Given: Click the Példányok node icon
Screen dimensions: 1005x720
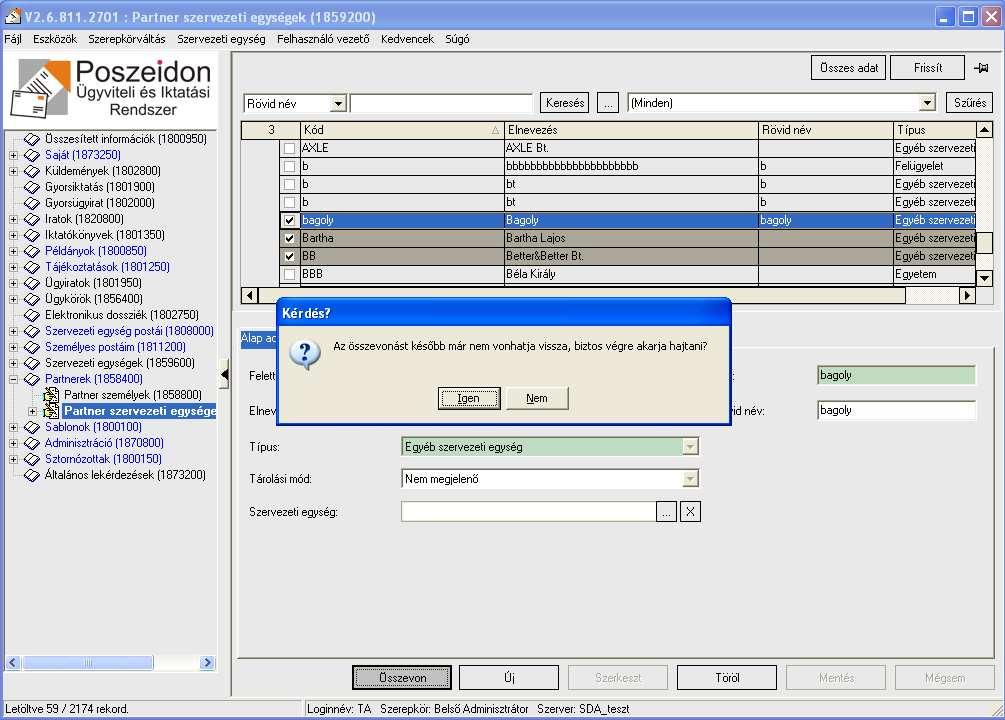Looking at the screenshot, I should (x=31, y=251).
